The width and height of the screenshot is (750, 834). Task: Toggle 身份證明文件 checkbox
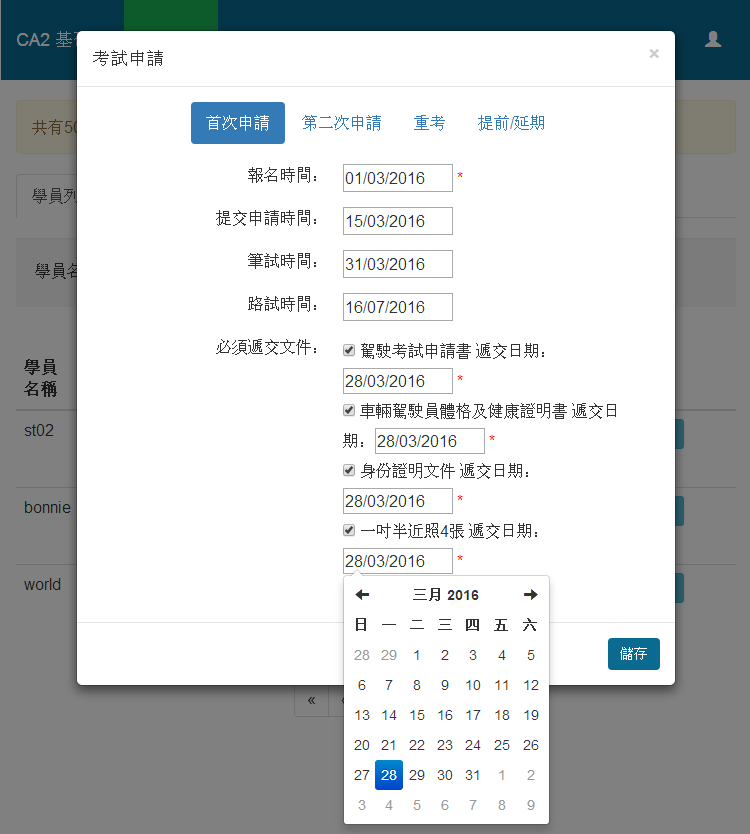[349, 471]
